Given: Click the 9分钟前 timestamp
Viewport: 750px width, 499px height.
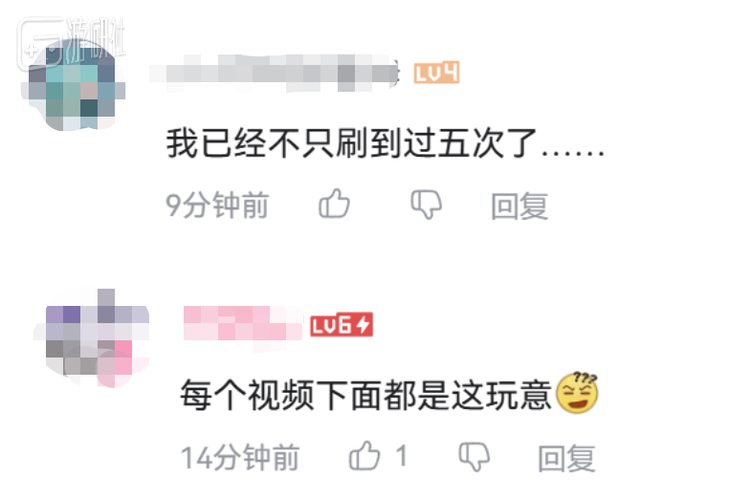Looking at the screenshot, I should point(217,205).
